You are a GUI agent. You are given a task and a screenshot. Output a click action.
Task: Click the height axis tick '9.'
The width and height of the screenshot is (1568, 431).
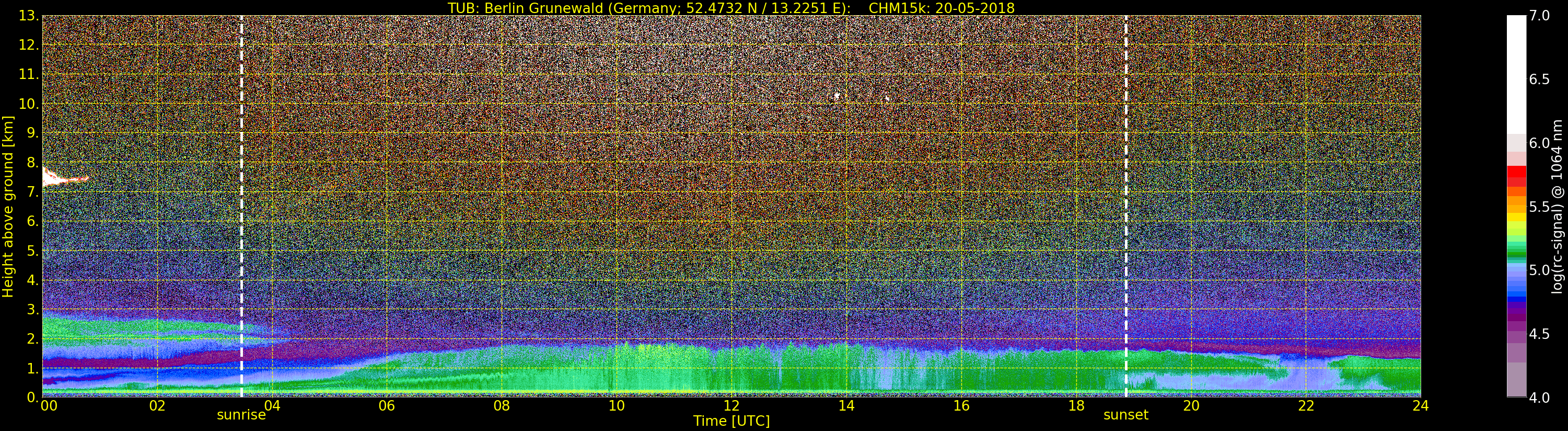[x=33, y=133]
